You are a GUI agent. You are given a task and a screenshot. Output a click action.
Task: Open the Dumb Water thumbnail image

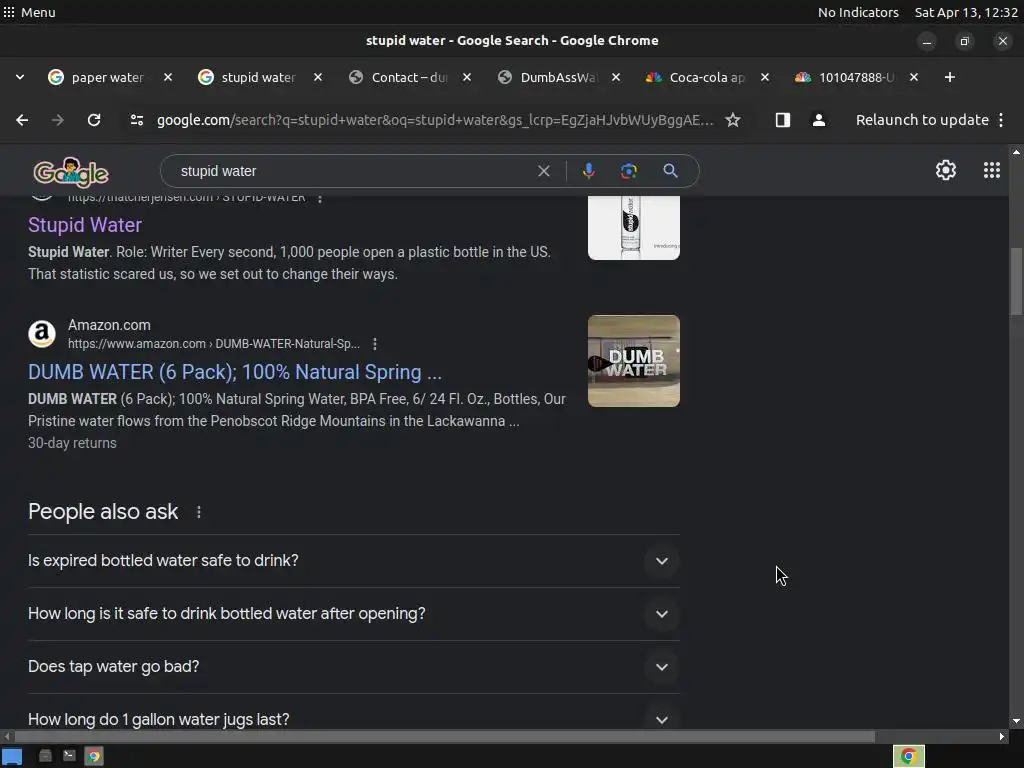click(x=633, y=361)
